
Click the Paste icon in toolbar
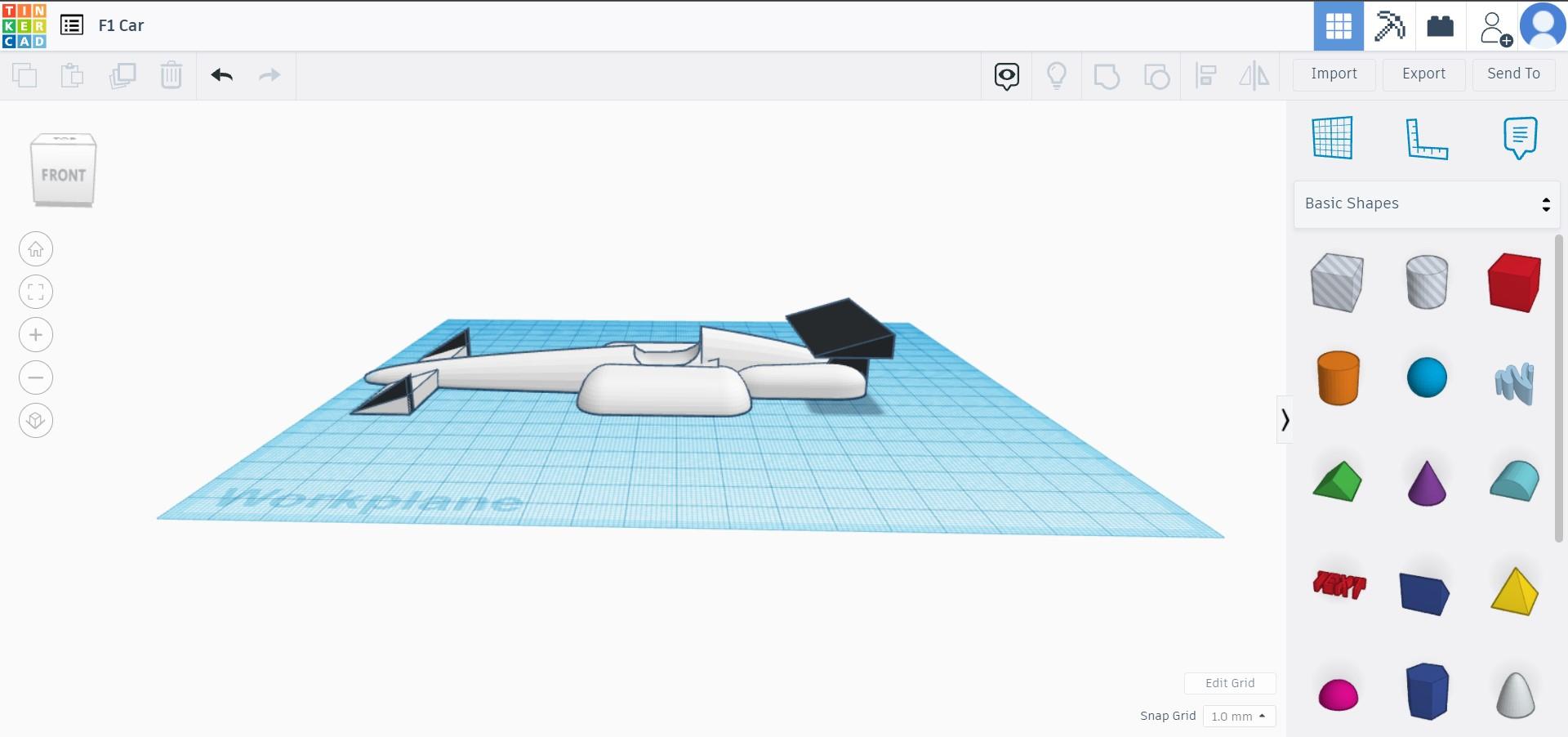(73, 75)
